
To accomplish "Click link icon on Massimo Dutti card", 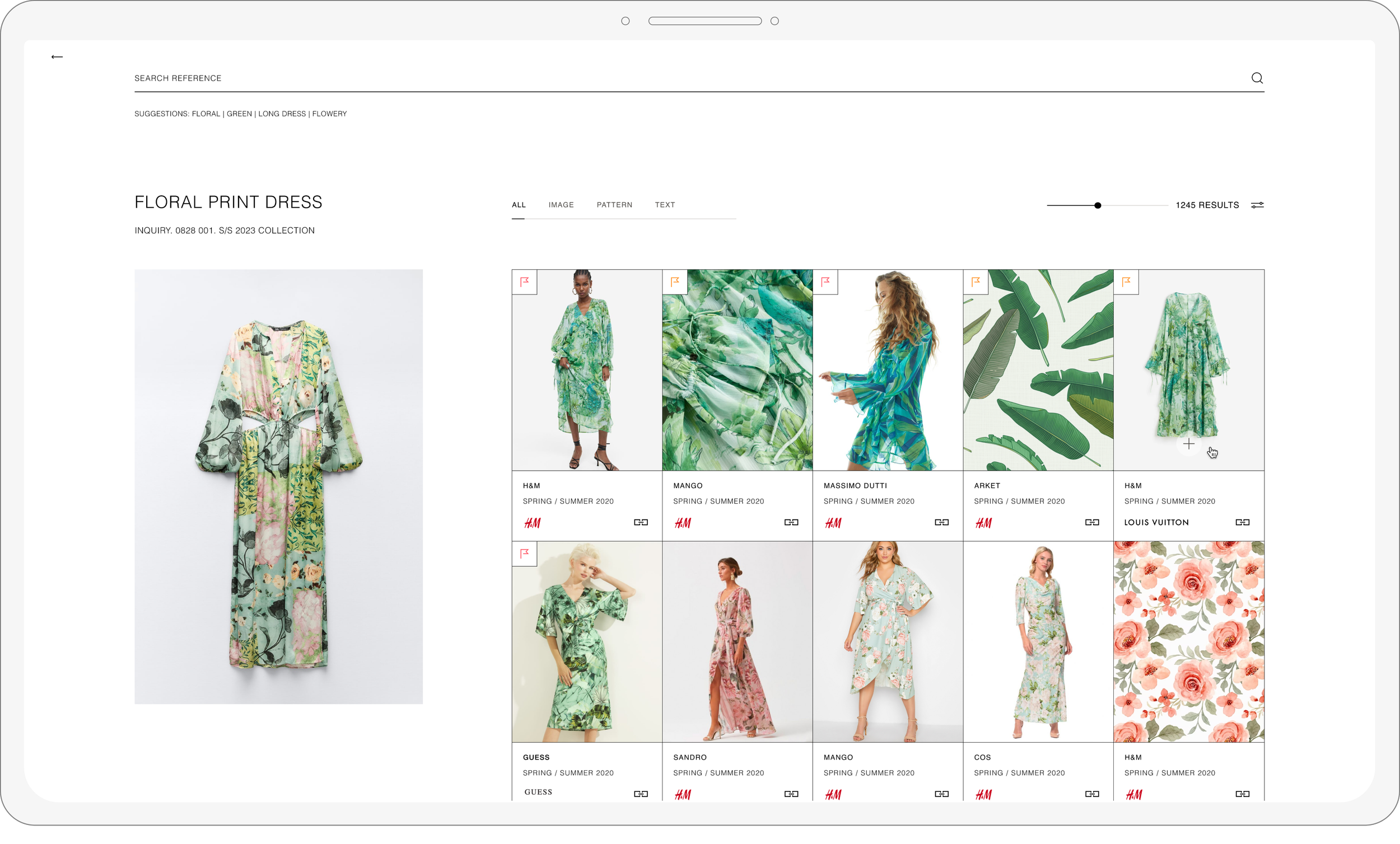I will (941, 522).
